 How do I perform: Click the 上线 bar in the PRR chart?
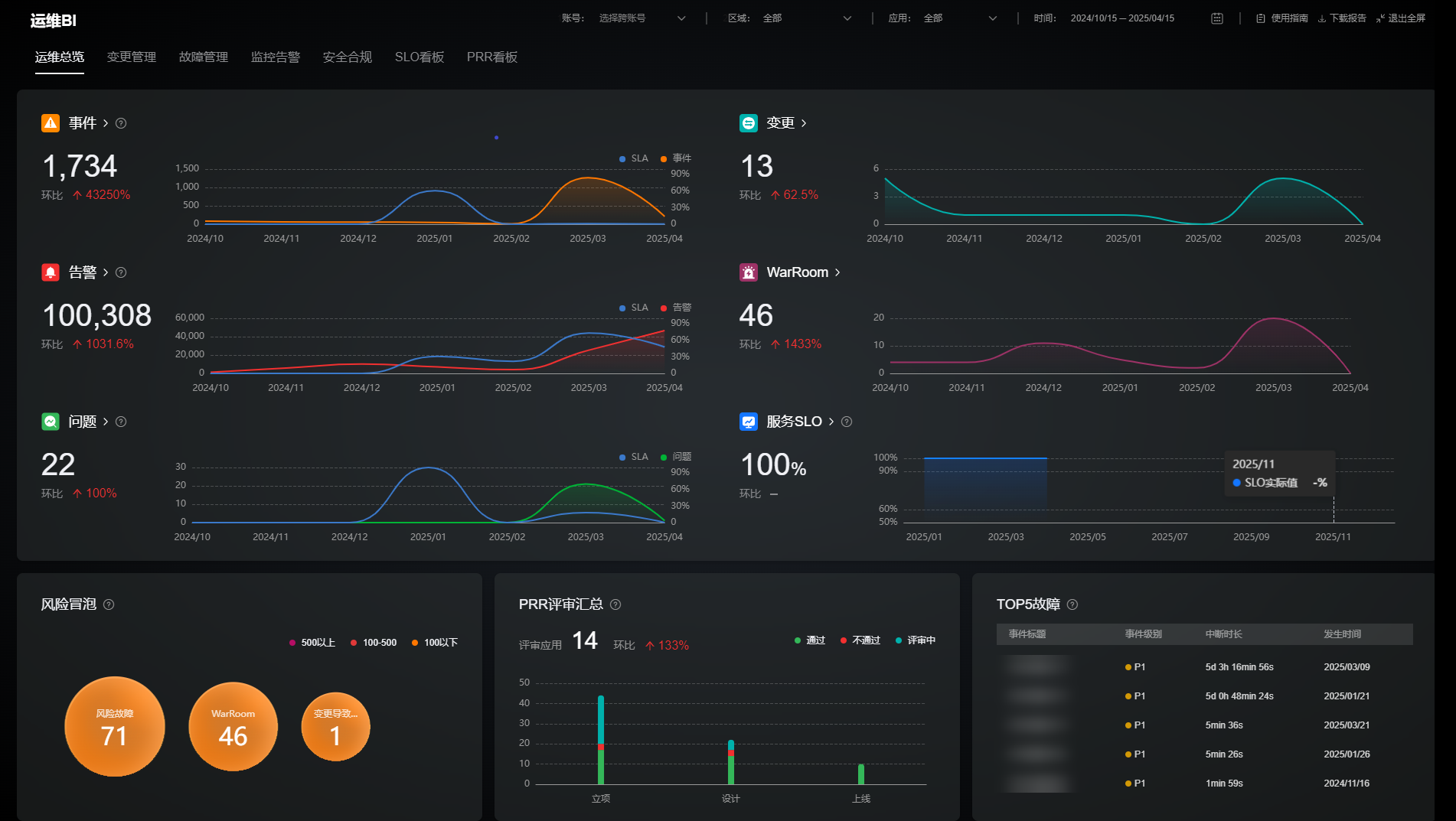point(861,774)
